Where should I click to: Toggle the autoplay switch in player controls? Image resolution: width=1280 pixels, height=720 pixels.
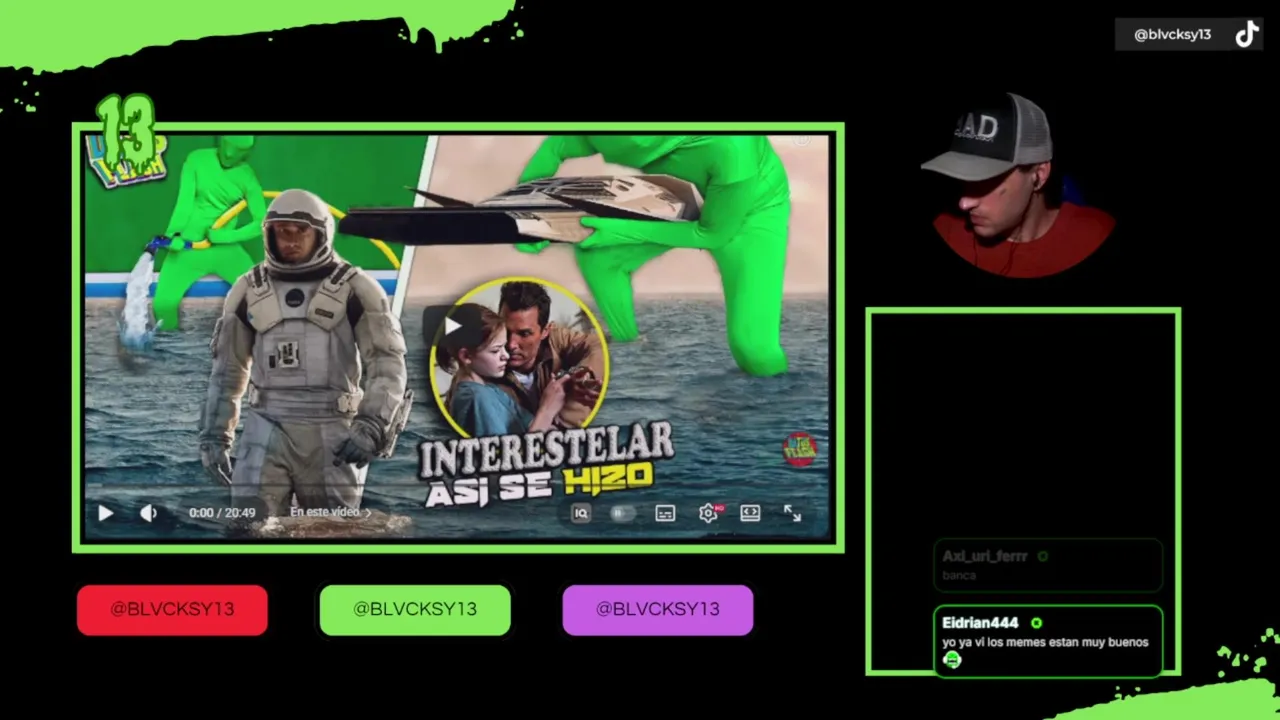[622, 513]
